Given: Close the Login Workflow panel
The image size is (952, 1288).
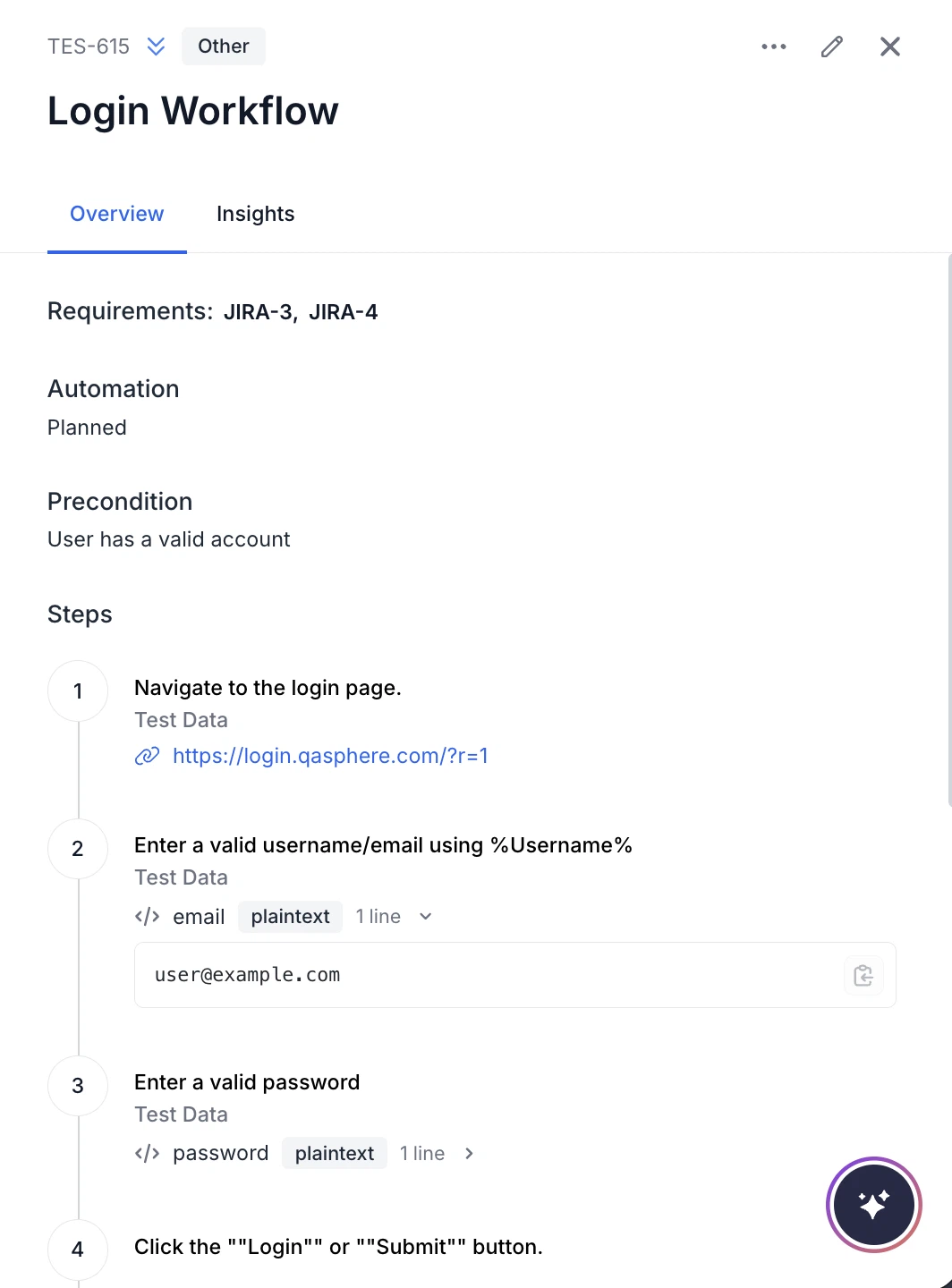Looking at the screenshot, I should 890,47.
